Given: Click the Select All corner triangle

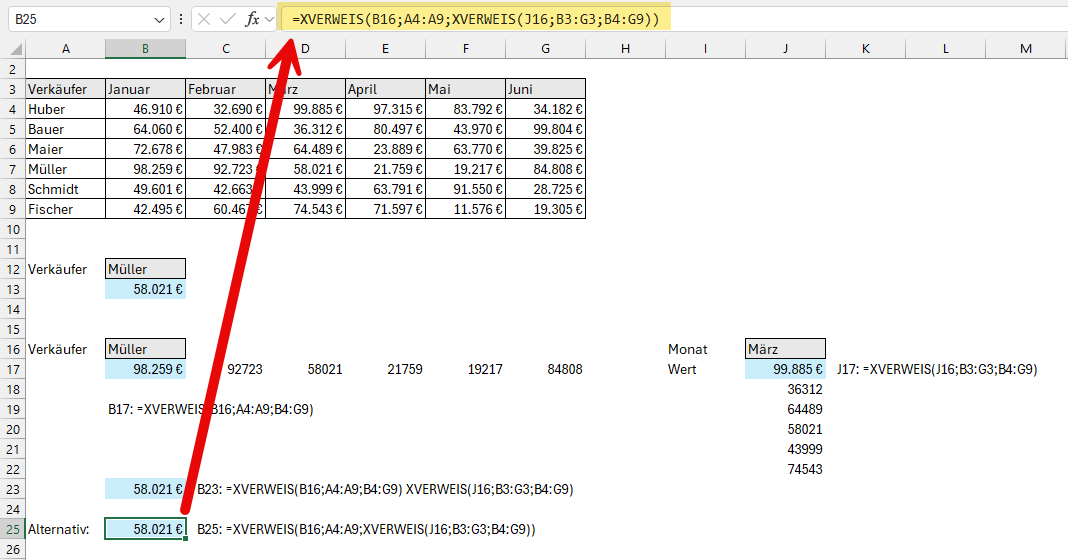Looking at the screenshot, I should click(x=14, y=49).
